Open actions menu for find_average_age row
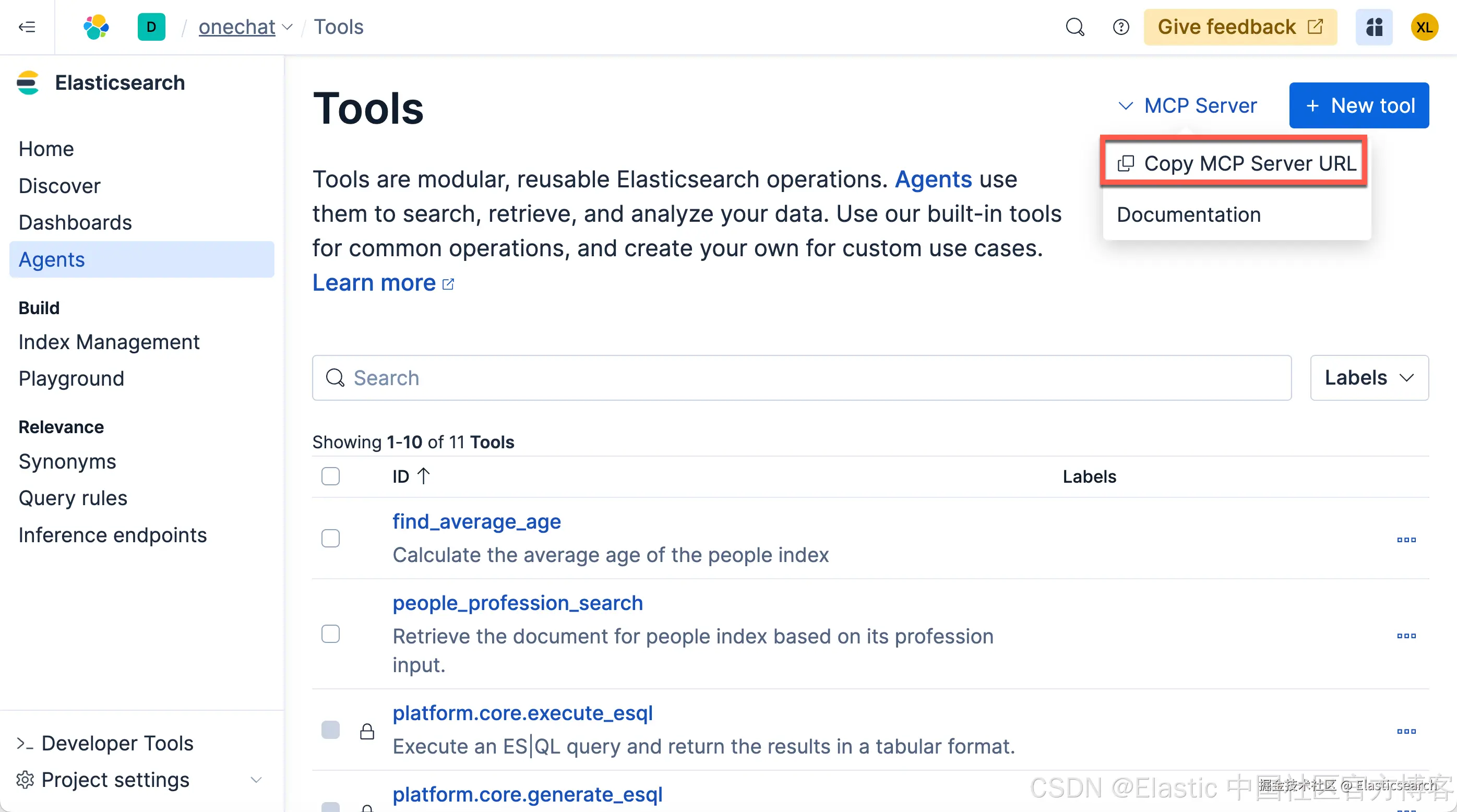 pyautogui.click(x=1406, y=540)
